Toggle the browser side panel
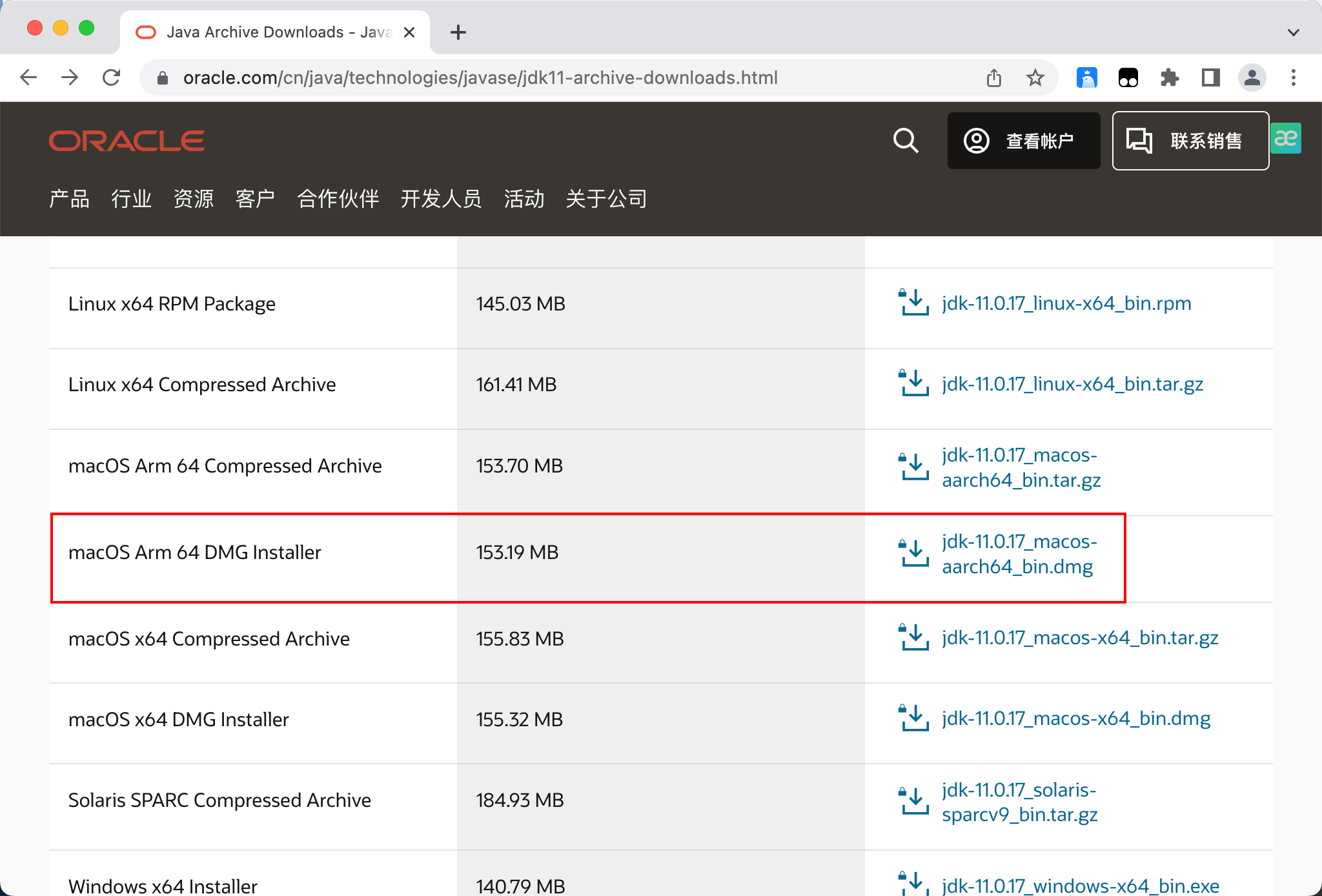Image resolution: width=1322 pixels, height=896 pixels. pos(1211,77)
